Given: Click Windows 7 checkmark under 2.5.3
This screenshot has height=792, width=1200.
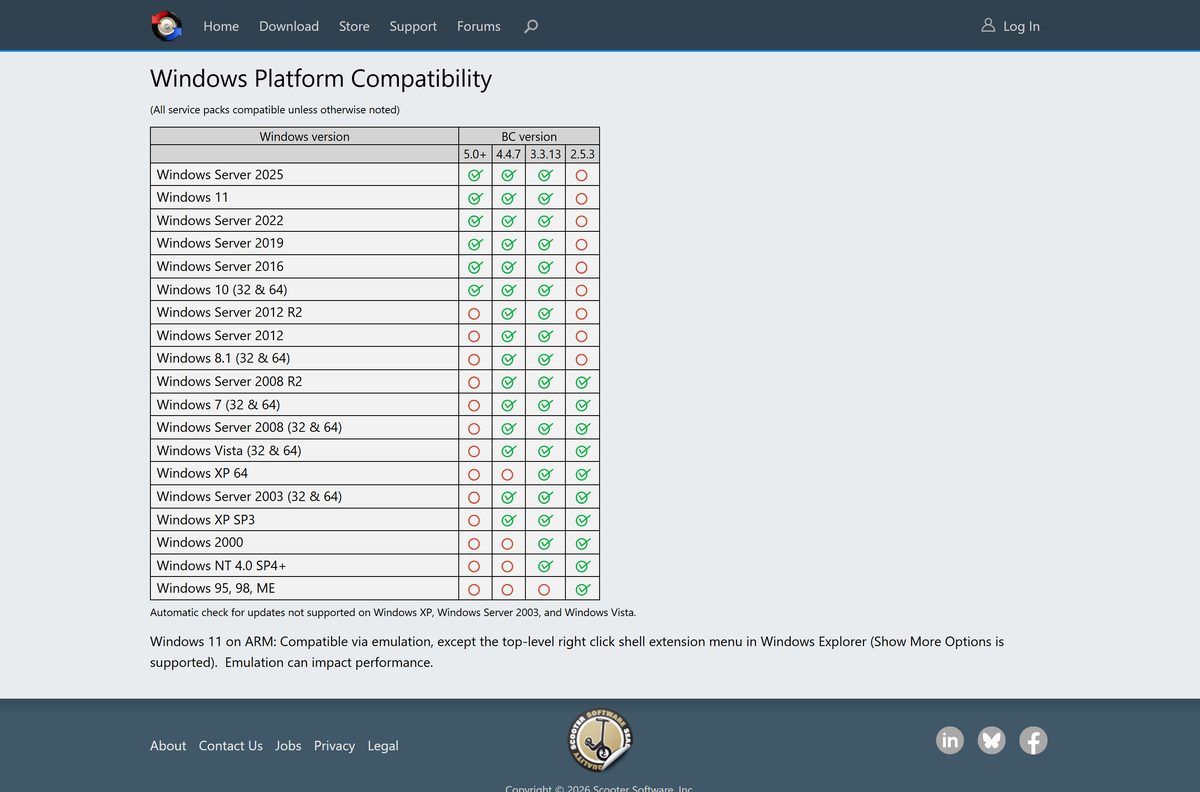Looking at the screenshot, I should (582, 405).
